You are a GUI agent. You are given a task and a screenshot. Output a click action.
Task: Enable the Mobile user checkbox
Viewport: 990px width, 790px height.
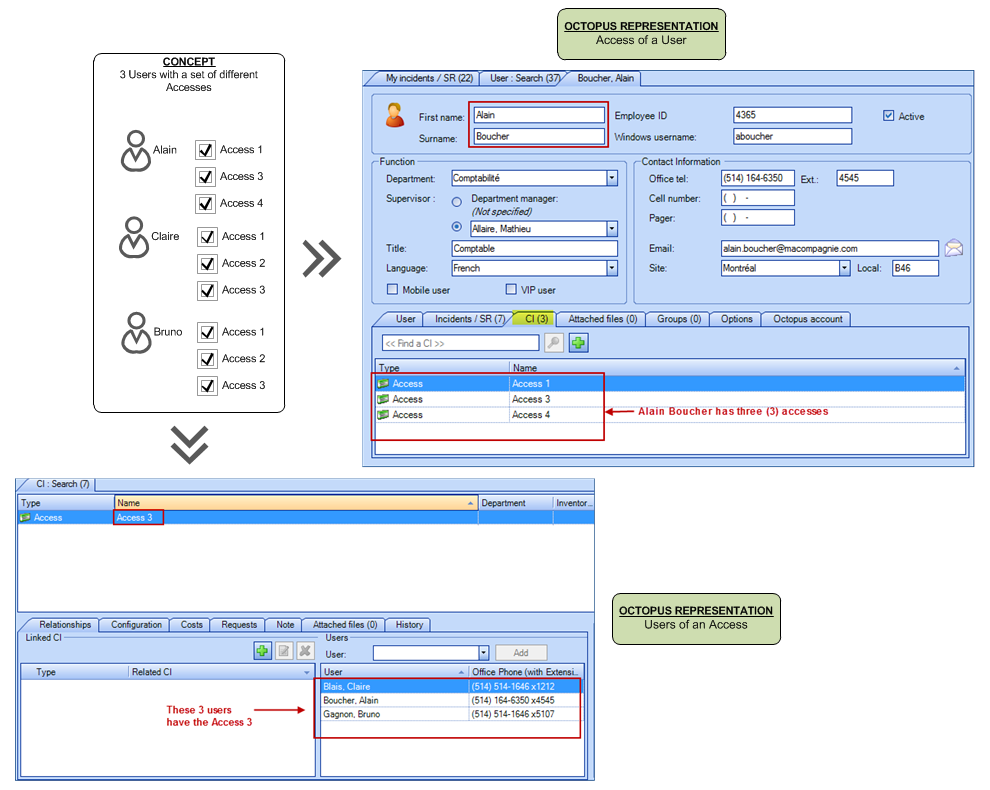coord(392,289)
